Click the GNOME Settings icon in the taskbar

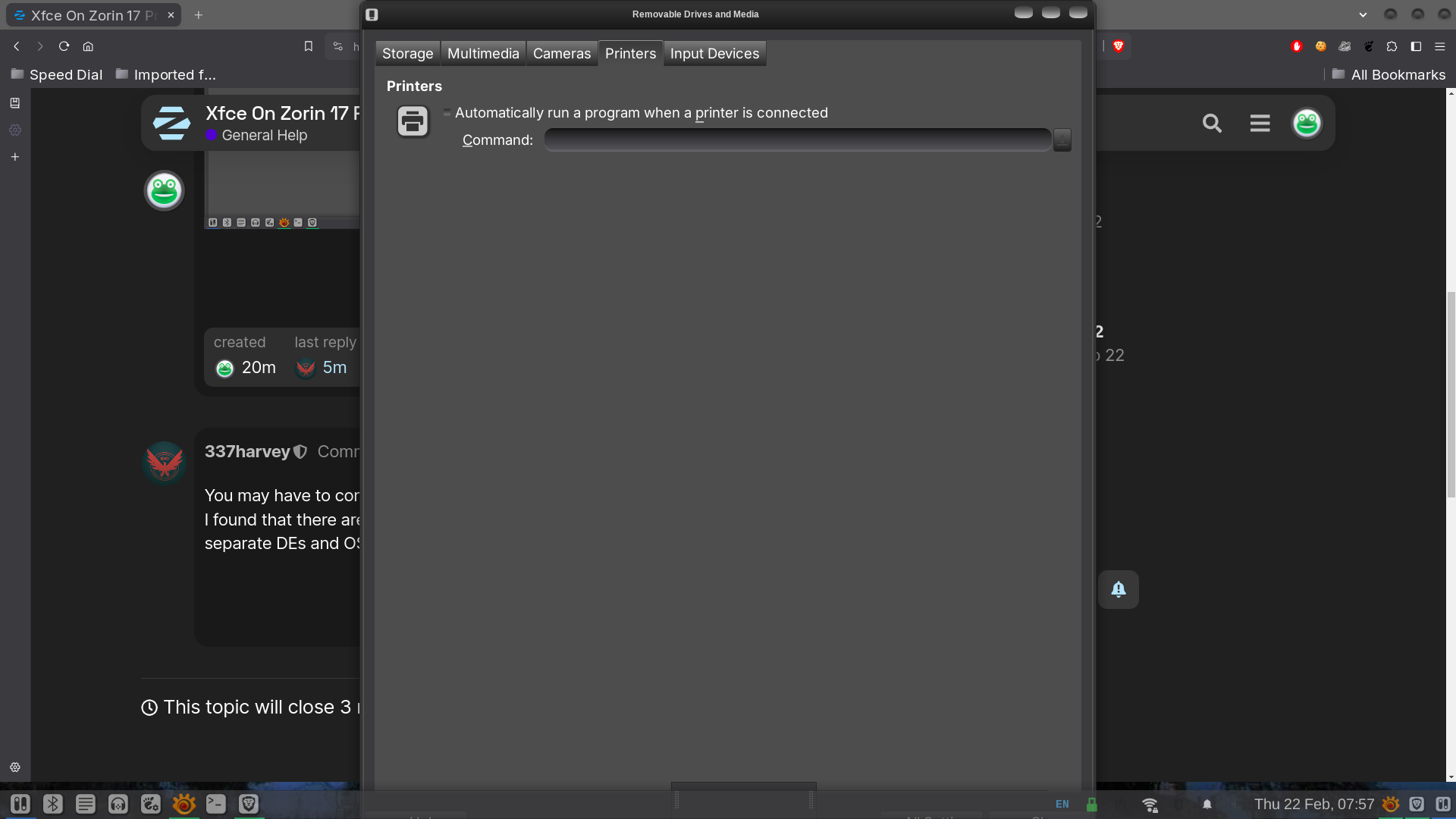151,804
